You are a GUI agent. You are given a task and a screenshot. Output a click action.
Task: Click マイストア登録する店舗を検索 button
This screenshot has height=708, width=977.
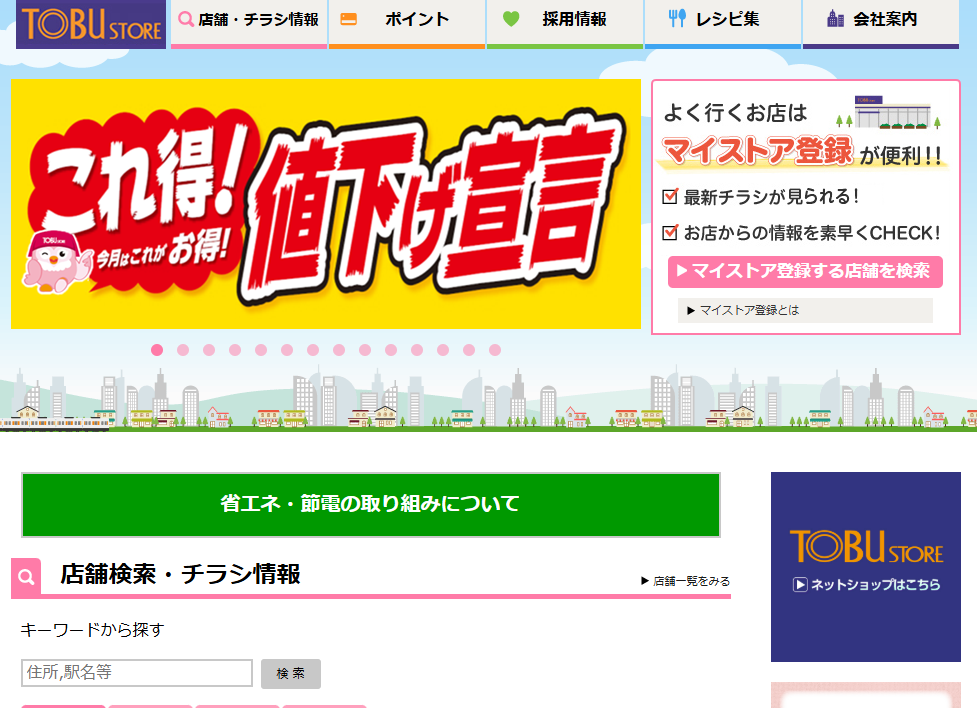click(805, 272)
